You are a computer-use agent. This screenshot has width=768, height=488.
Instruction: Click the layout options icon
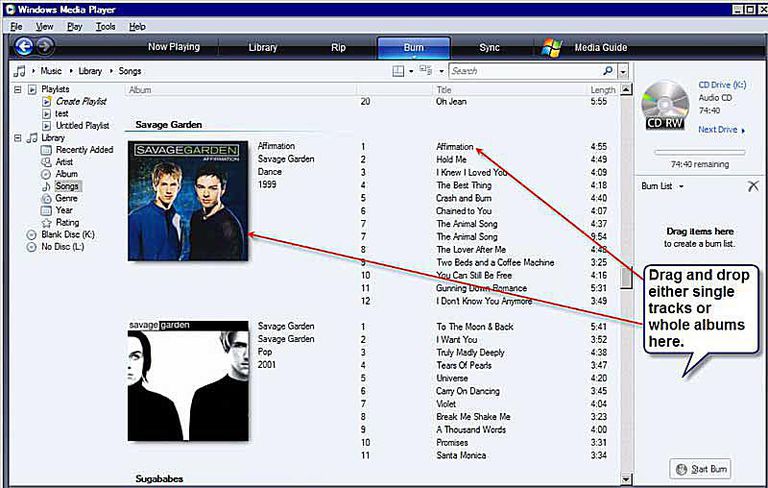[x=398, y=72]
